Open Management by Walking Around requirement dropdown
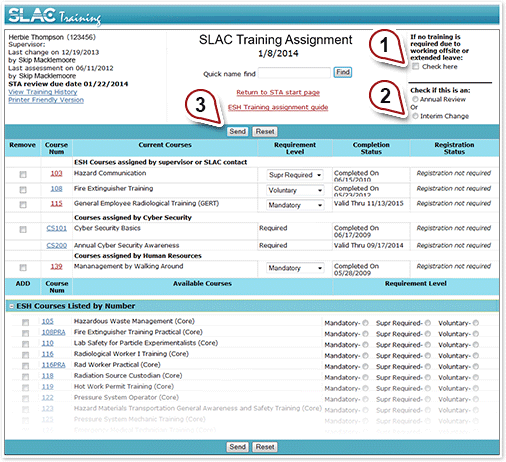This screenshot has height=462, width=506. [295, 268]
